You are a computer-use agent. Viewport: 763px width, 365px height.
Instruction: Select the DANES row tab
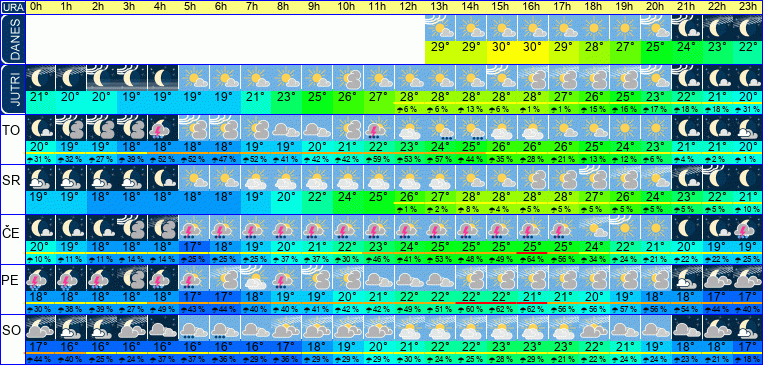(12, 39)
